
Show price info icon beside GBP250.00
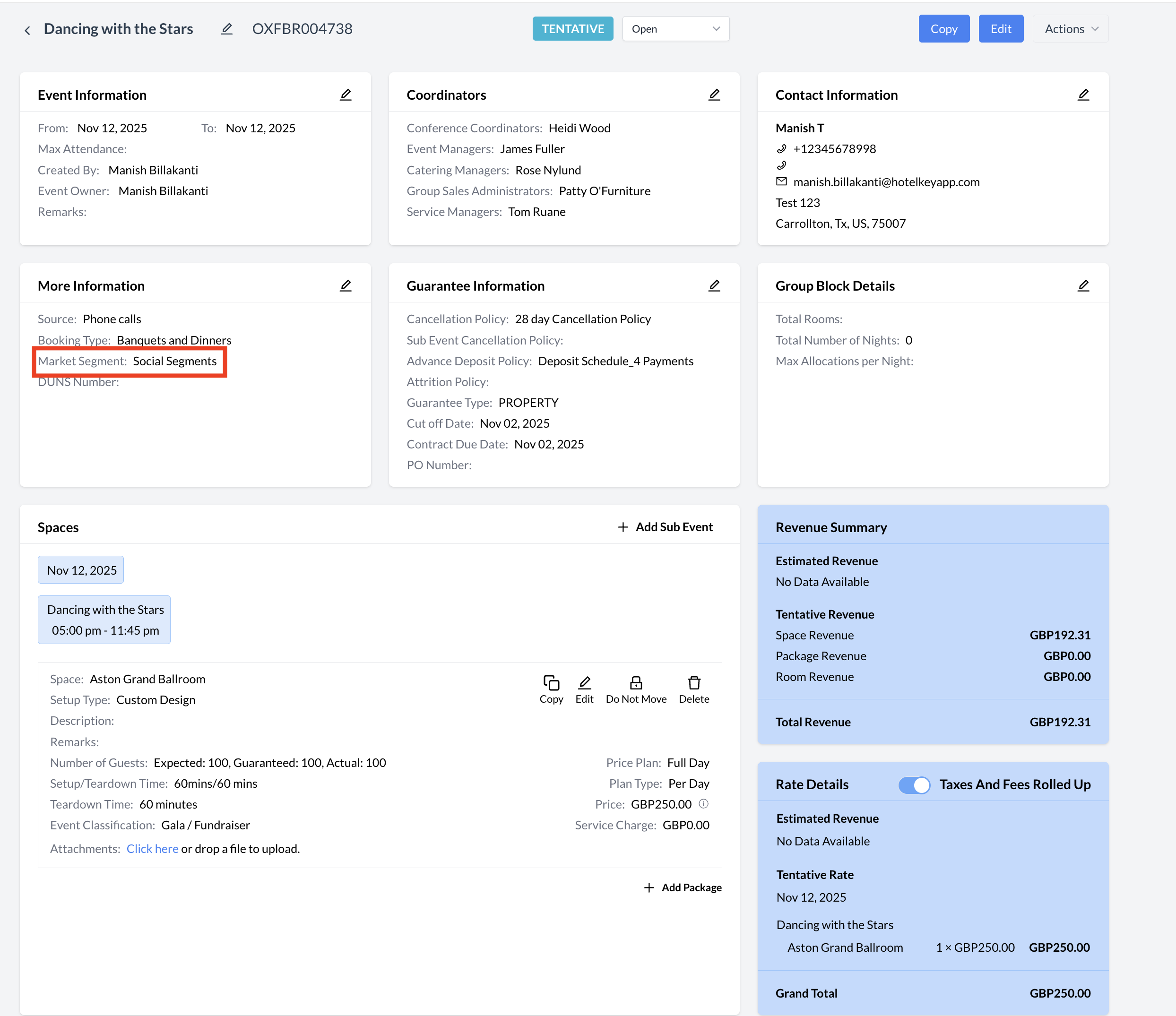point(703,803)
